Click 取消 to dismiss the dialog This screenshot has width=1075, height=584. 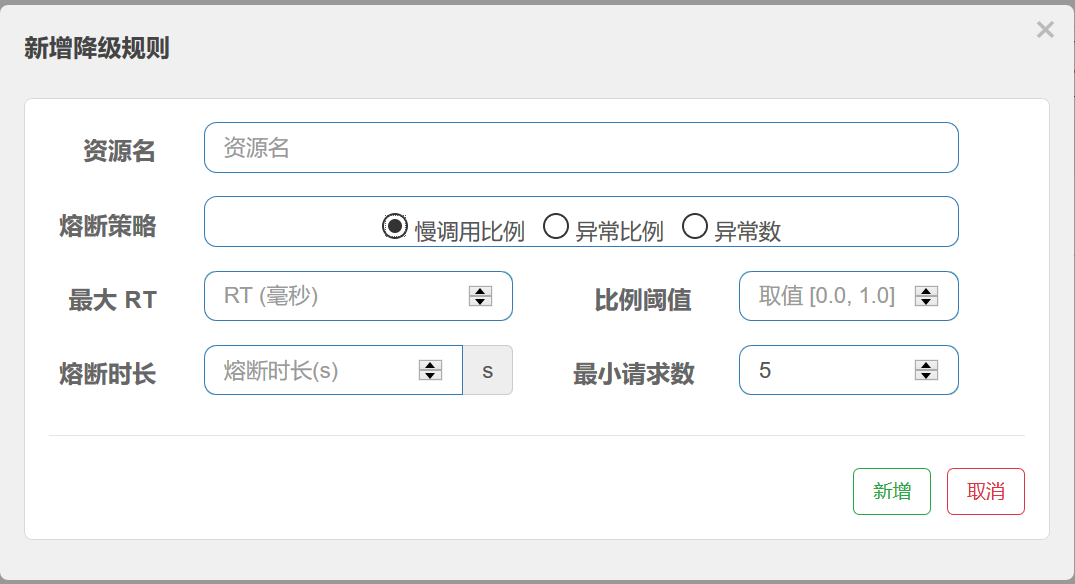[x=985, y=491]
